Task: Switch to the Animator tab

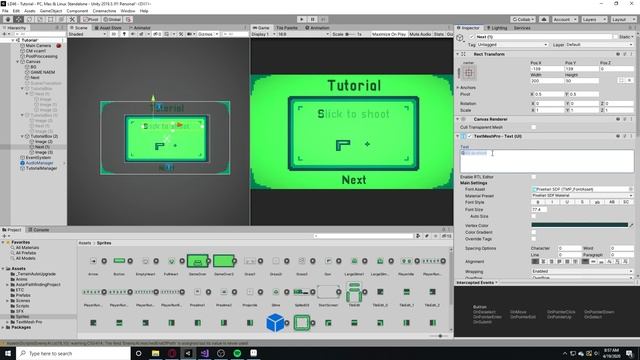Action: point(140,28)
